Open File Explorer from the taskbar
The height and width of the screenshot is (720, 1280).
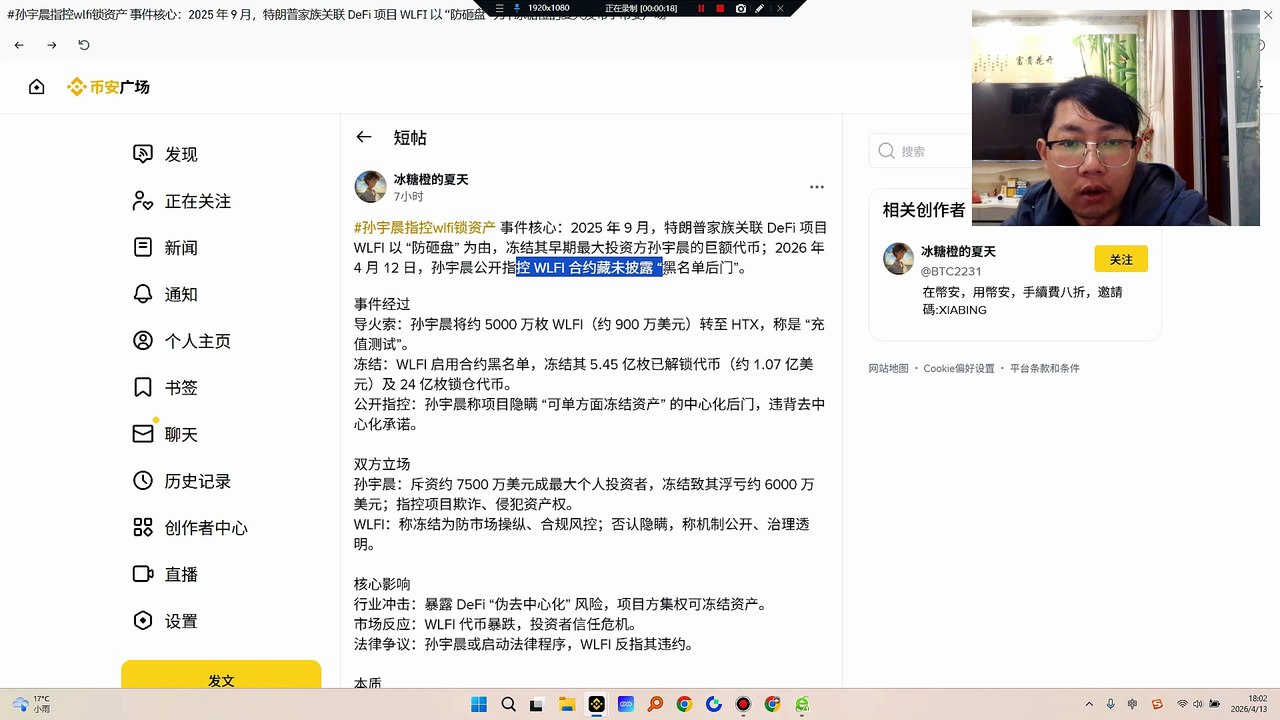pyautogui.click(x=567, y=704)
